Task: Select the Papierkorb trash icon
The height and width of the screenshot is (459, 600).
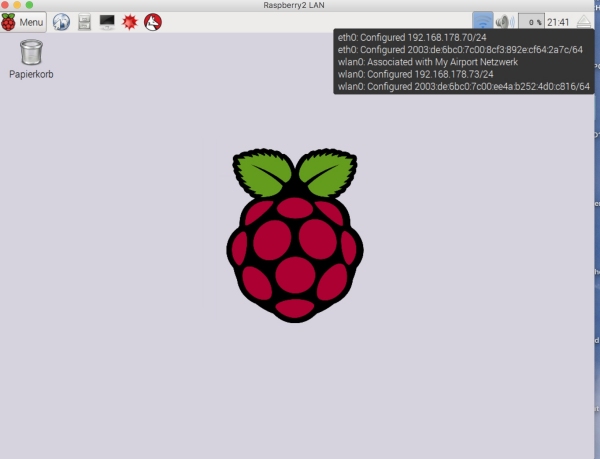Action: click(x=31, y=52)
